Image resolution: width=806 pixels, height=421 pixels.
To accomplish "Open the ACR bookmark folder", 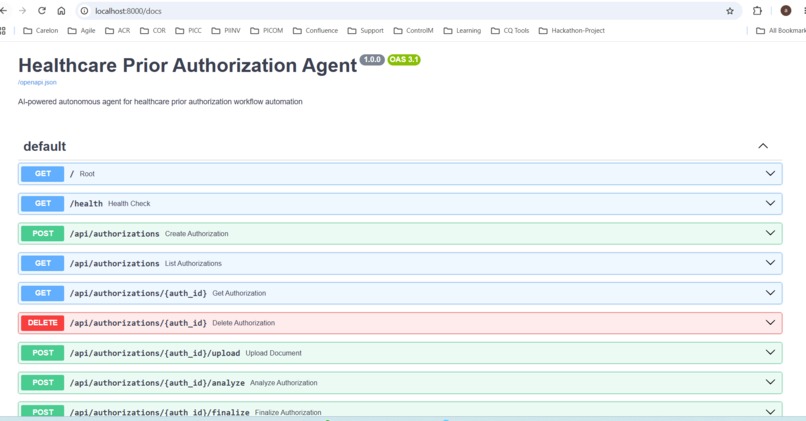I will click(117, 31).
